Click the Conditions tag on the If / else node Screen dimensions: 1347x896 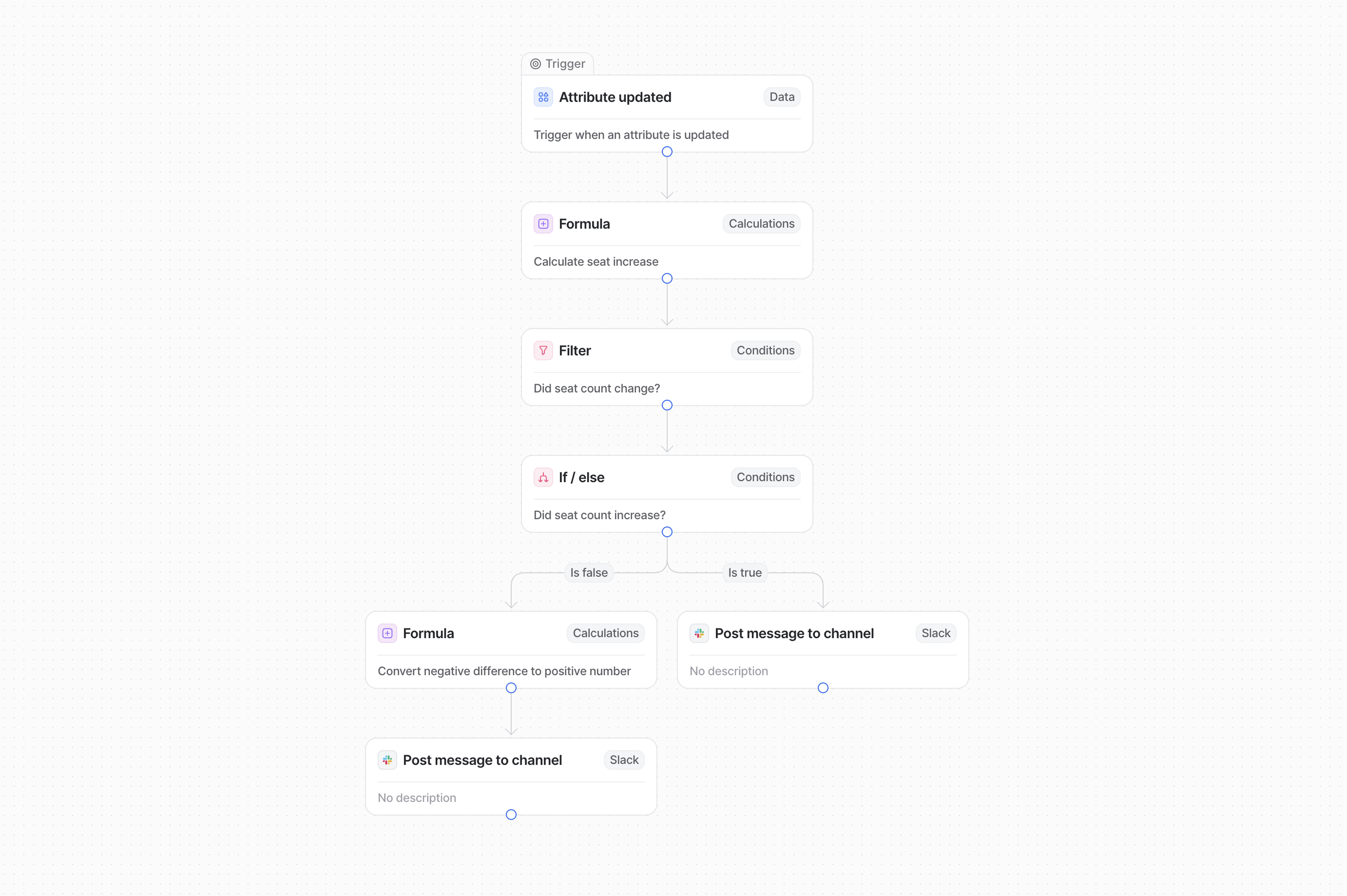pyautogui.click(x=765, y=477)
